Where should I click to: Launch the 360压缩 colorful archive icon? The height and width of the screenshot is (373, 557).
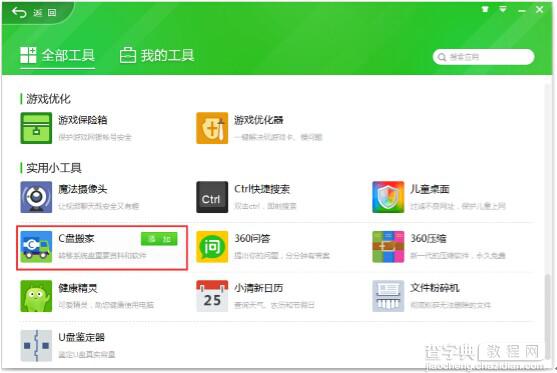coord(388,247)
